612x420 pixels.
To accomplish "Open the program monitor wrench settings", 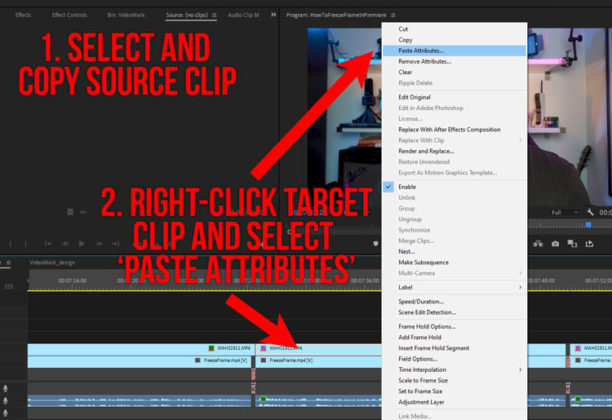I will [590, 212].
